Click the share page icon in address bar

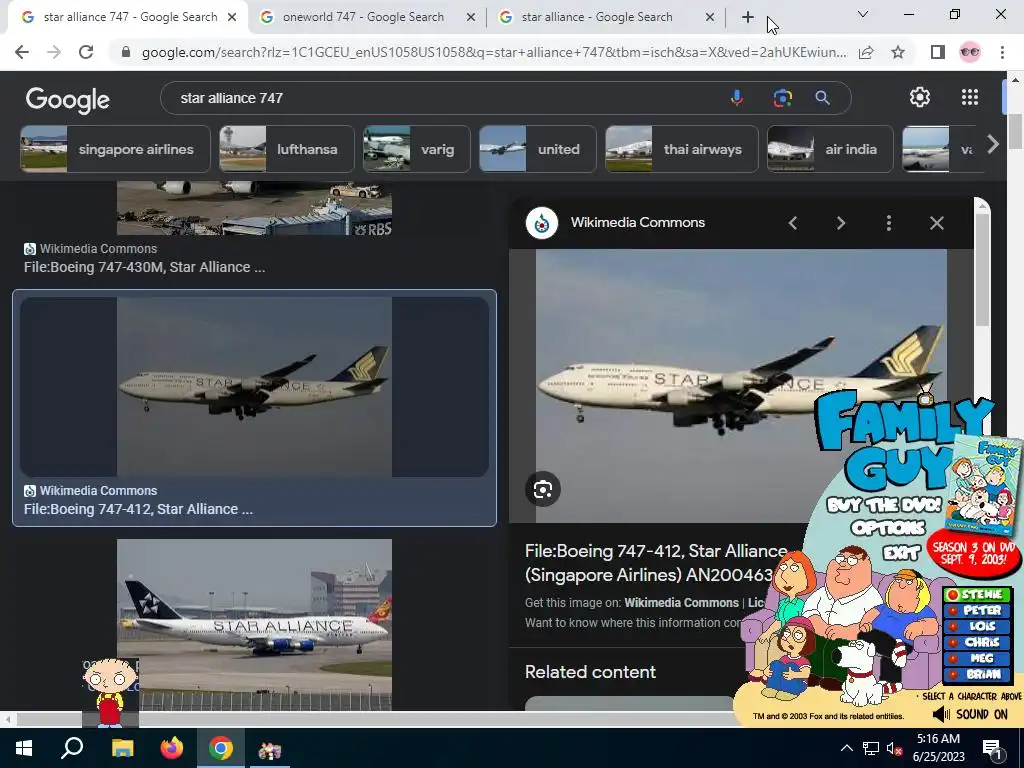(x=866, y=52)
